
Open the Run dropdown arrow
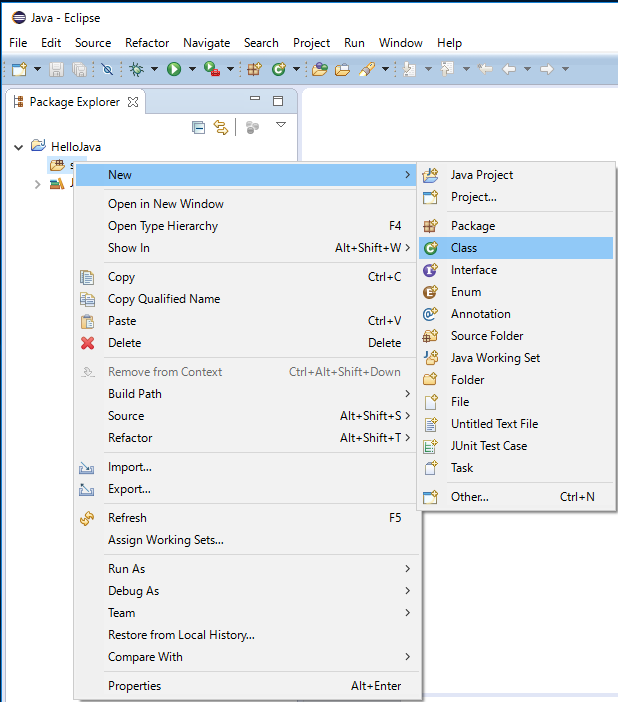pyautogui.click(x=192, y=69)
